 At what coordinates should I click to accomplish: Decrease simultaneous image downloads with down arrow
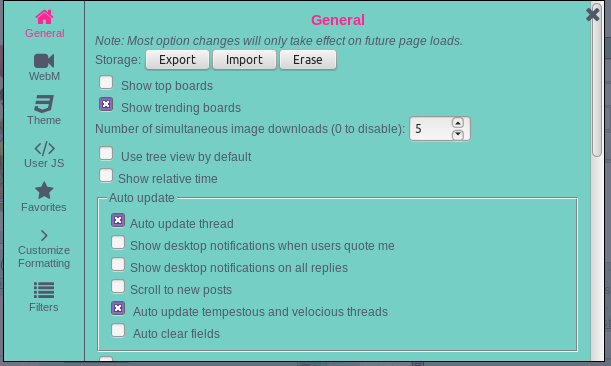[x=458, y=134]
